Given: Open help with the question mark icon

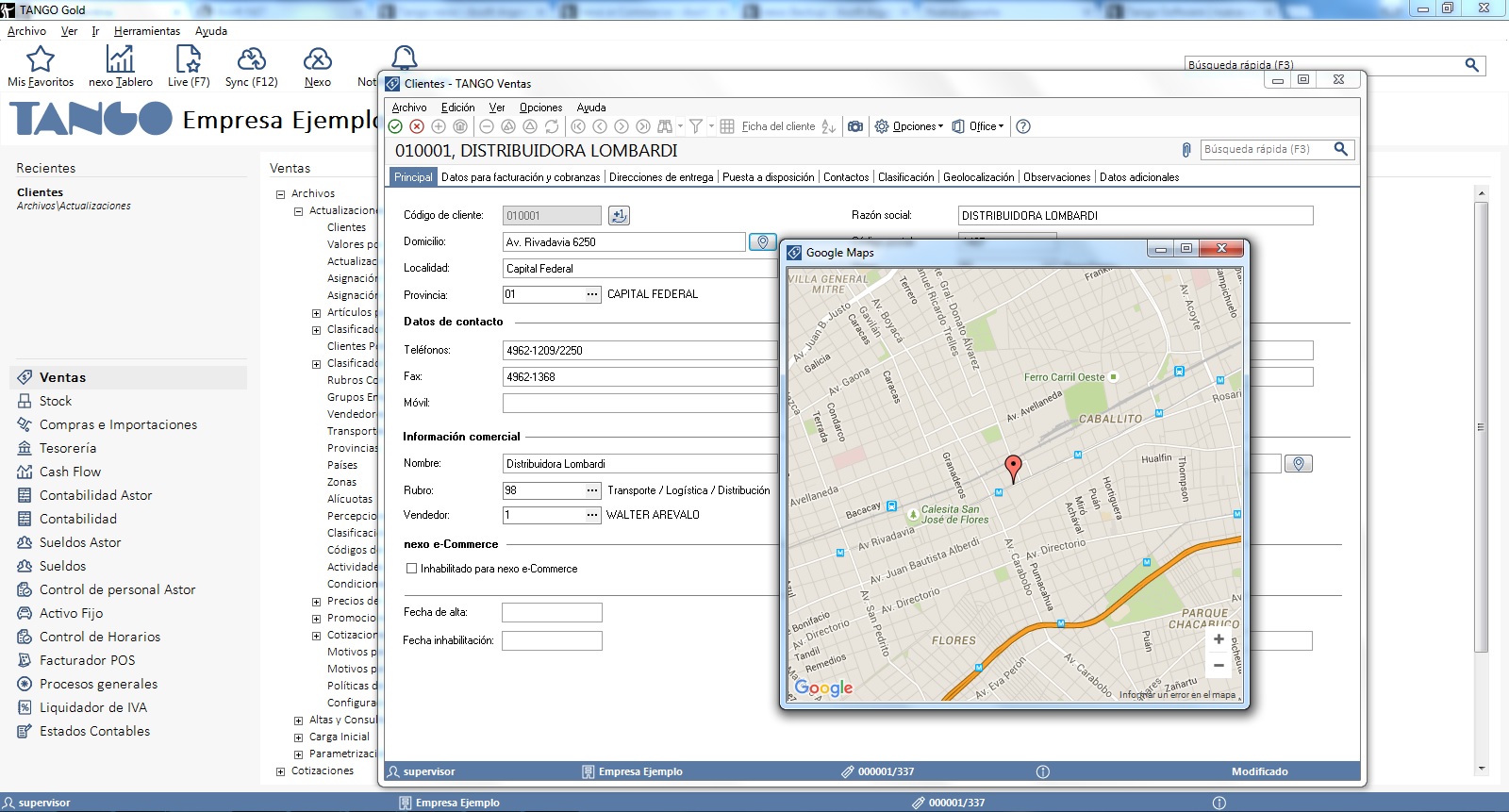Looking at the screenshot, I should tap(1023, 126).
